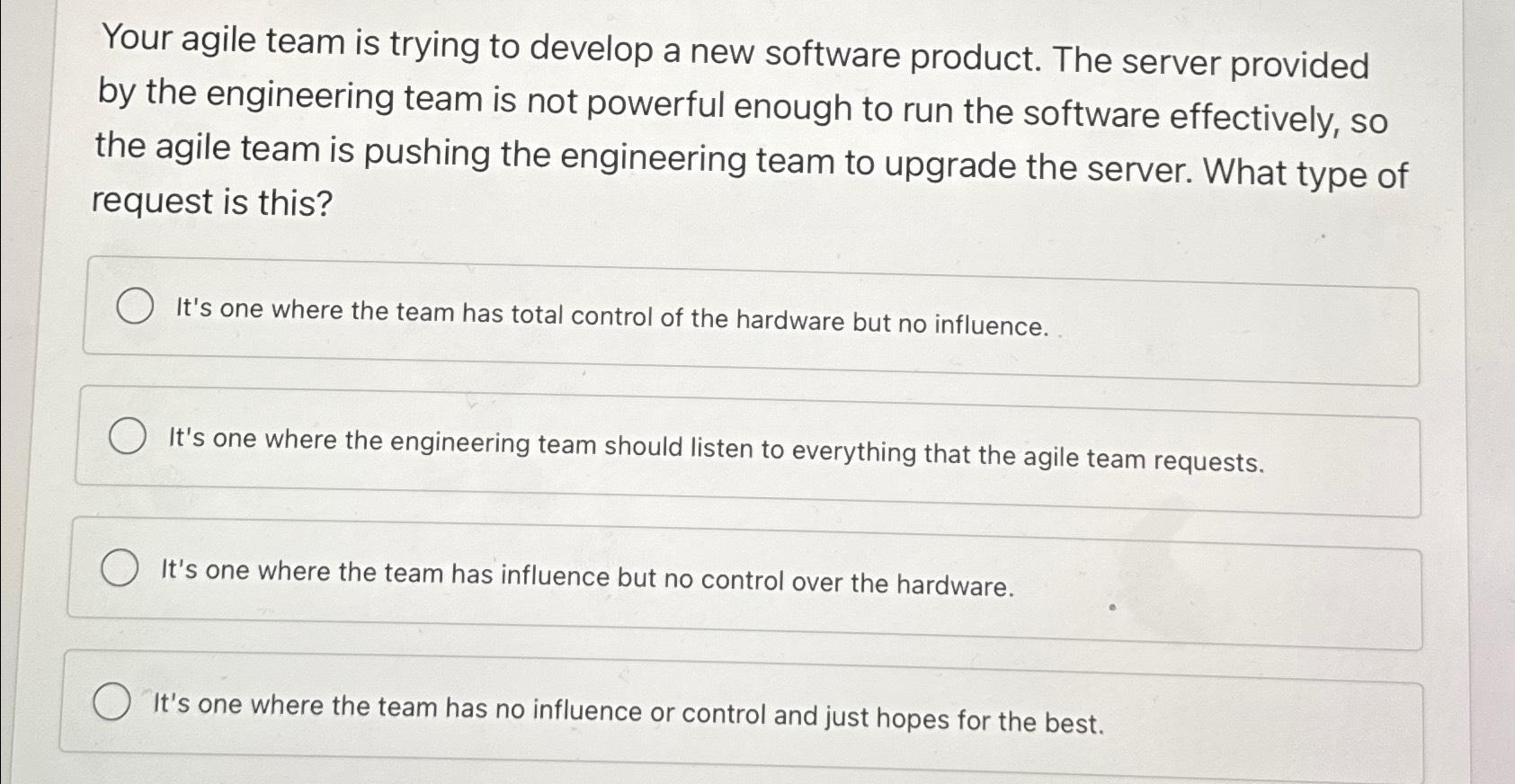The height and width of the screenshot is (784, 1515).
Task: Select radio button for 'influence but no control' answer
Action: pyautogui.click(x=119, y=568)
